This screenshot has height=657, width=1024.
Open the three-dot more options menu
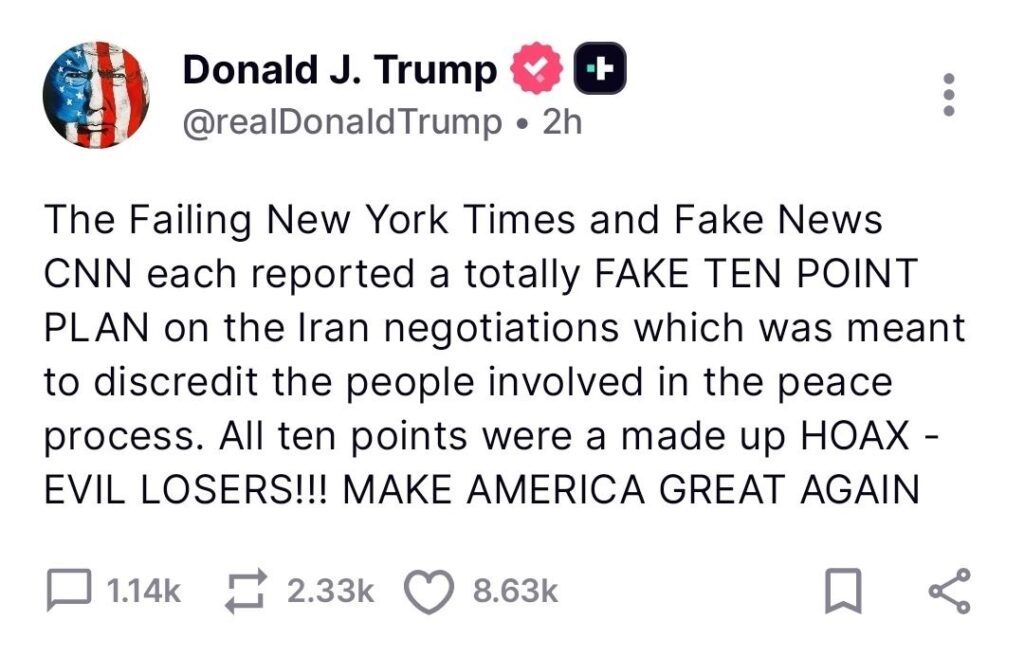click(x=950, y=95)
